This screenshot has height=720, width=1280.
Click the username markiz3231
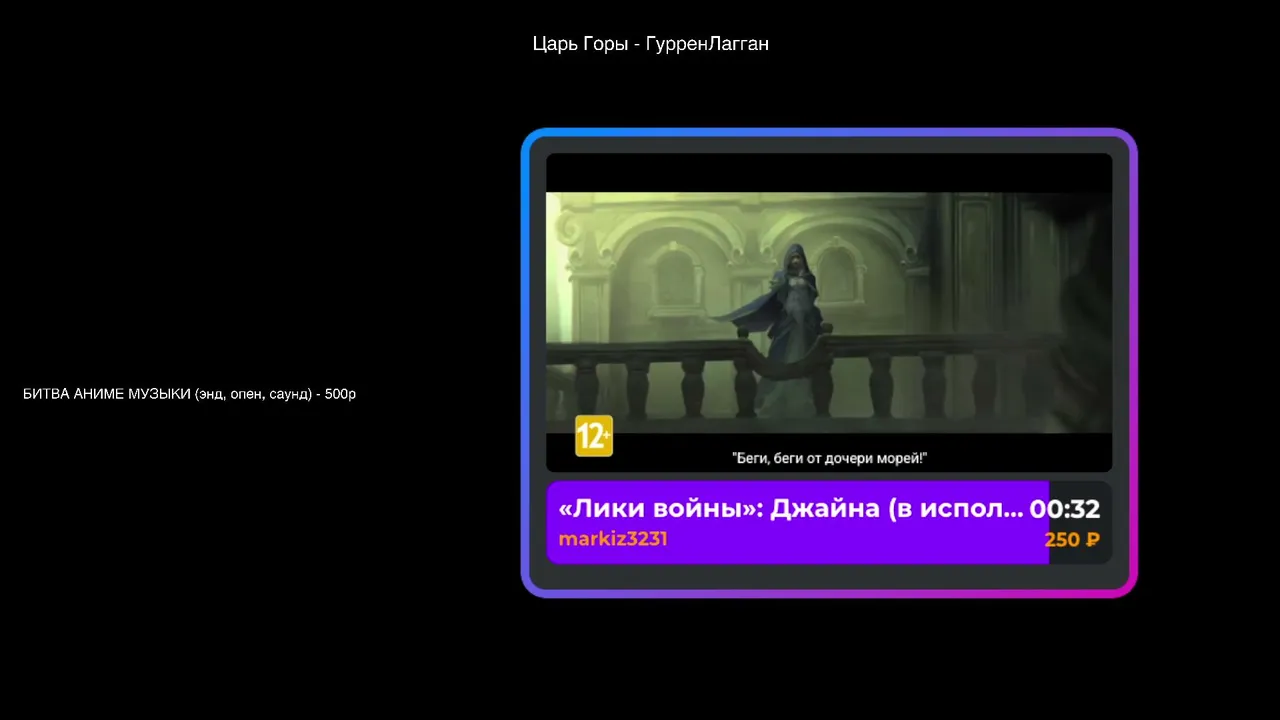[x=613, y=539]
